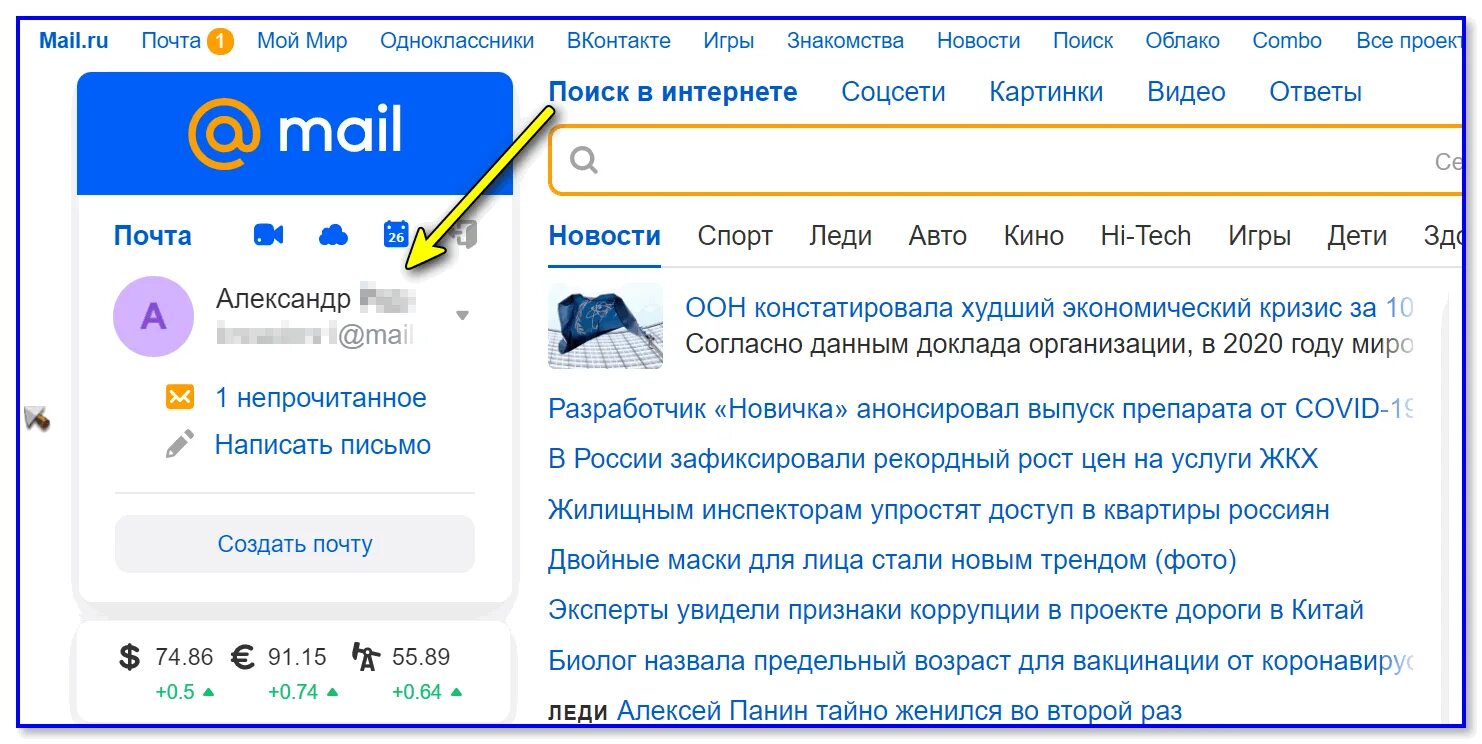Open Почта in top navigation
This screenshot has height=744, width=1482.
171,41
